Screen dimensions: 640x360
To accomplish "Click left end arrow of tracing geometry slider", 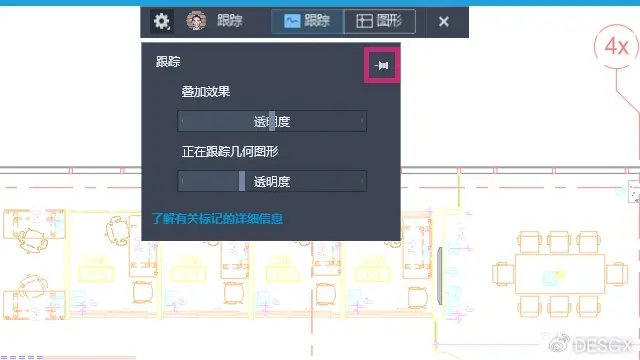I will pos(182,181).
